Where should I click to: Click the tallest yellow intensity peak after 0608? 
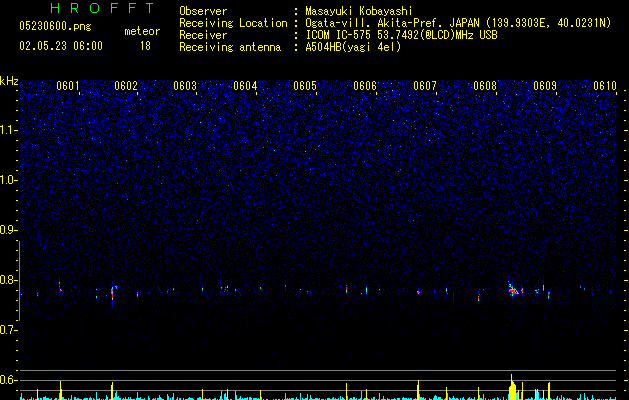click(x=511, y=387)
